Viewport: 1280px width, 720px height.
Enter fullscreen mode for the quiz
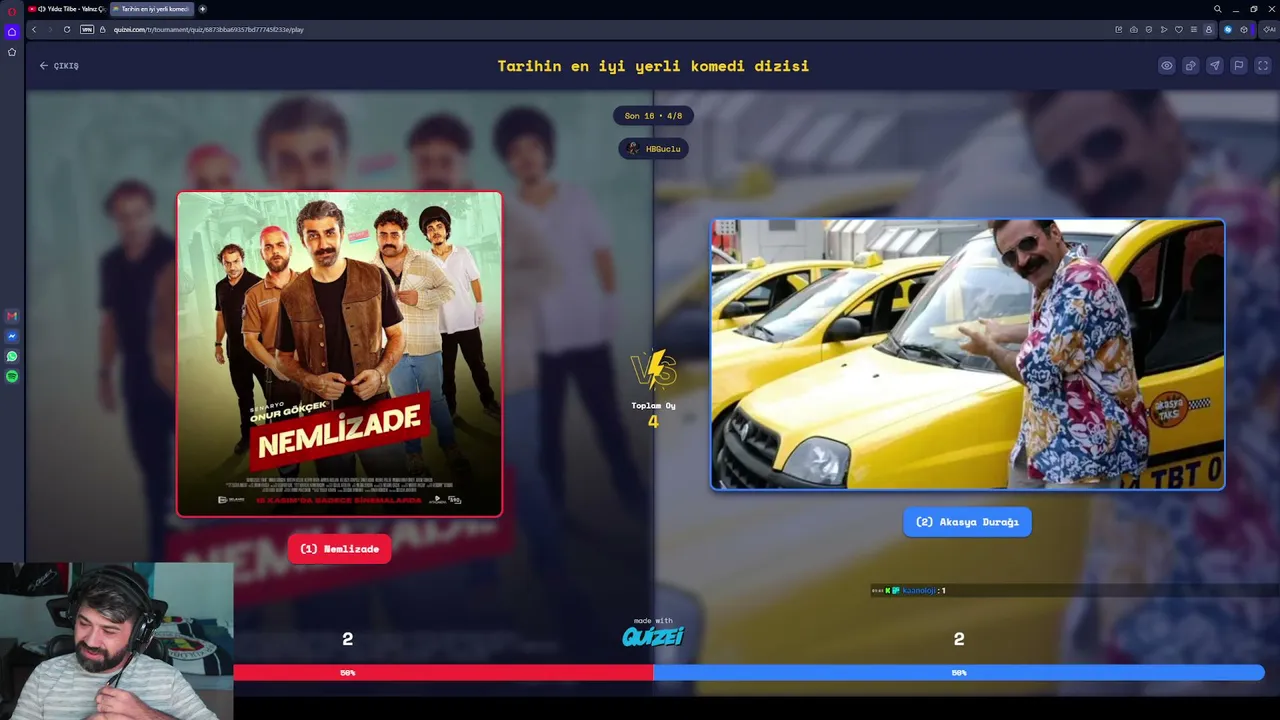(1262, 66)
